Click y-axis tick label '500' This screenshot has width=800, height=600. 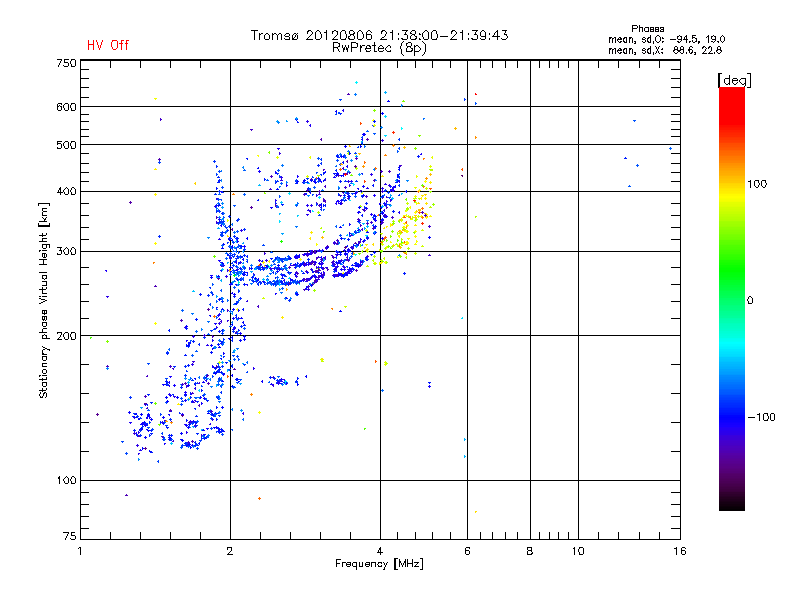(66, 145)
